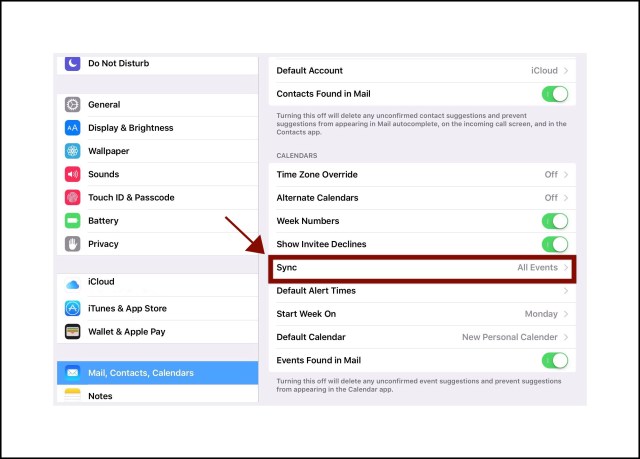Viewport: 640px width, 459px height.
Task: Tap the Touch ID fingerprint icon
Action: (x=73, y=197)
